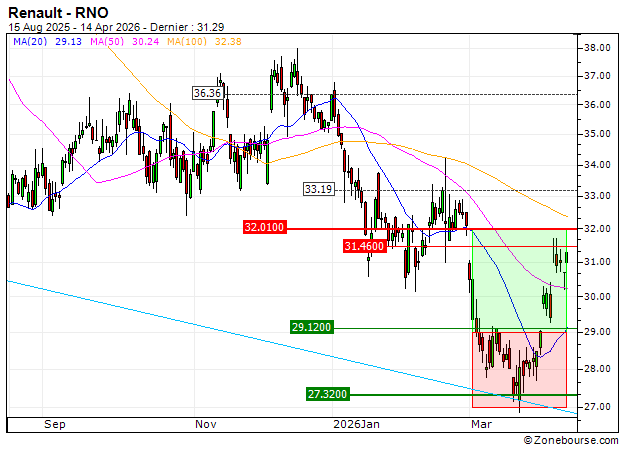Click the date range and Dernier subtitle

[116, 27]
